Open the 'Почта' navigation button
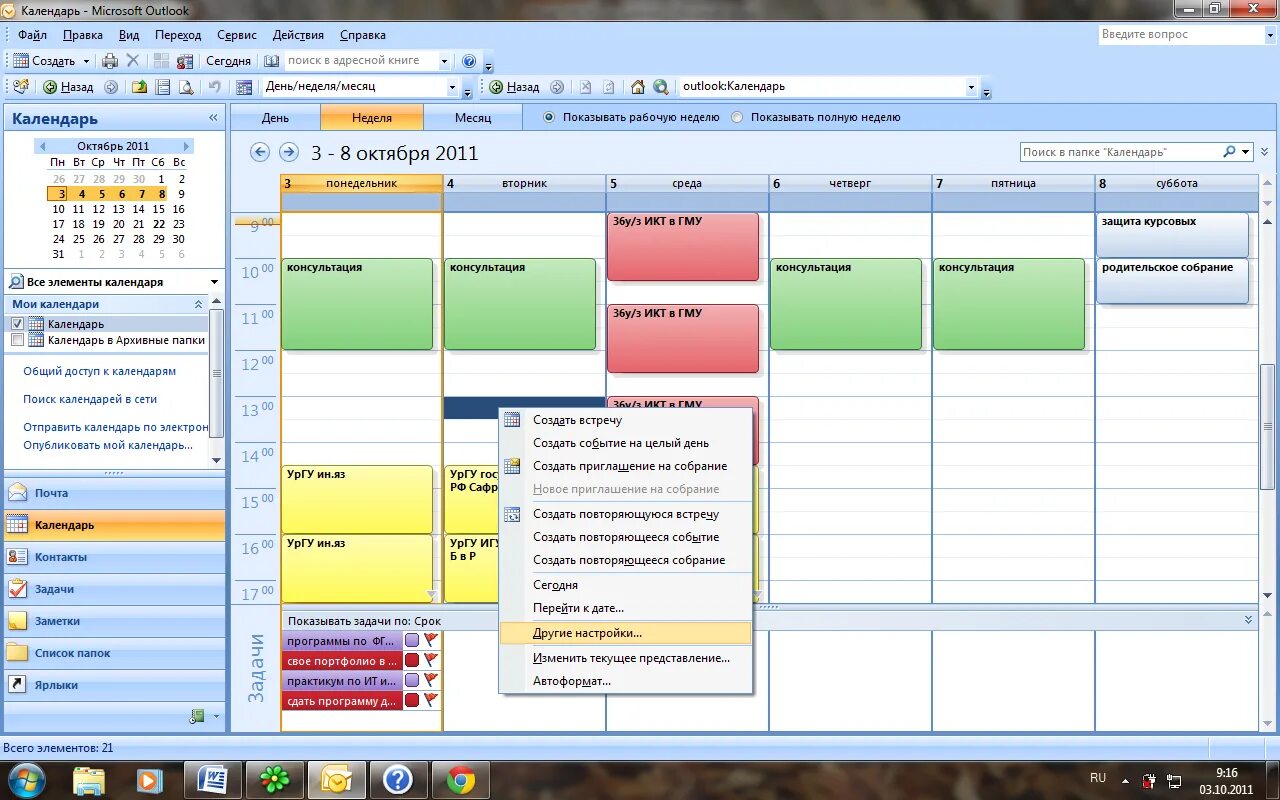This screenshot has height=800, width=1280. click(114, 493)
